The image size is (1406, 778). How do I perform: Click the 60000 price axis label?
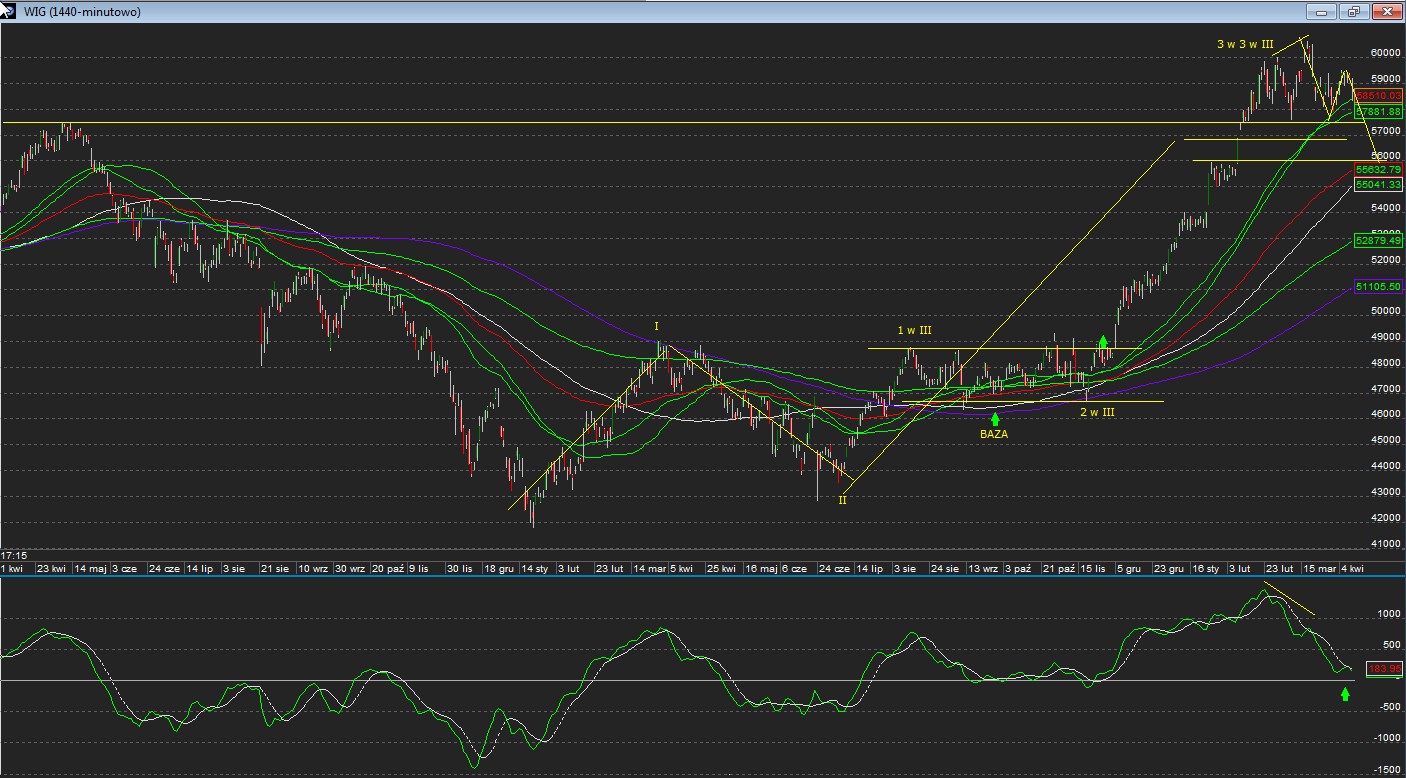point(1385,53)
